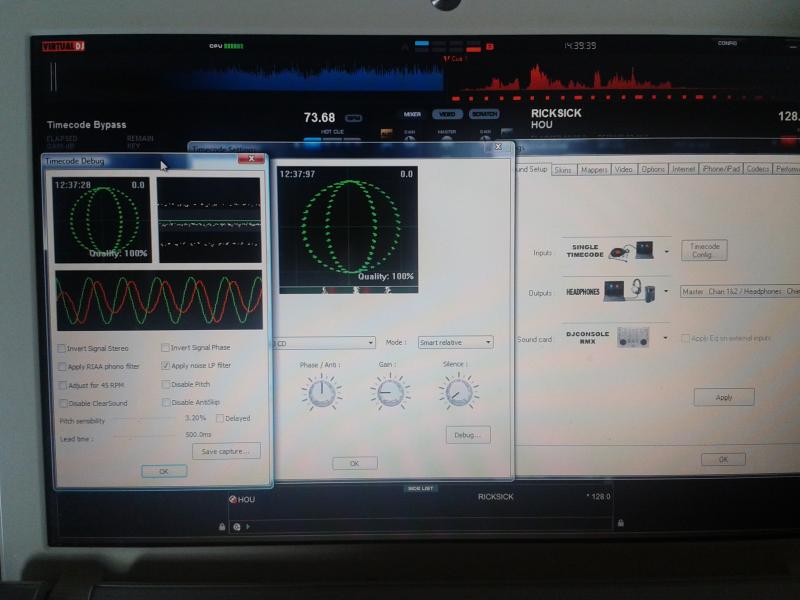
Task: Click the small red square button beside deck indicators
Action: pos(490,47)
